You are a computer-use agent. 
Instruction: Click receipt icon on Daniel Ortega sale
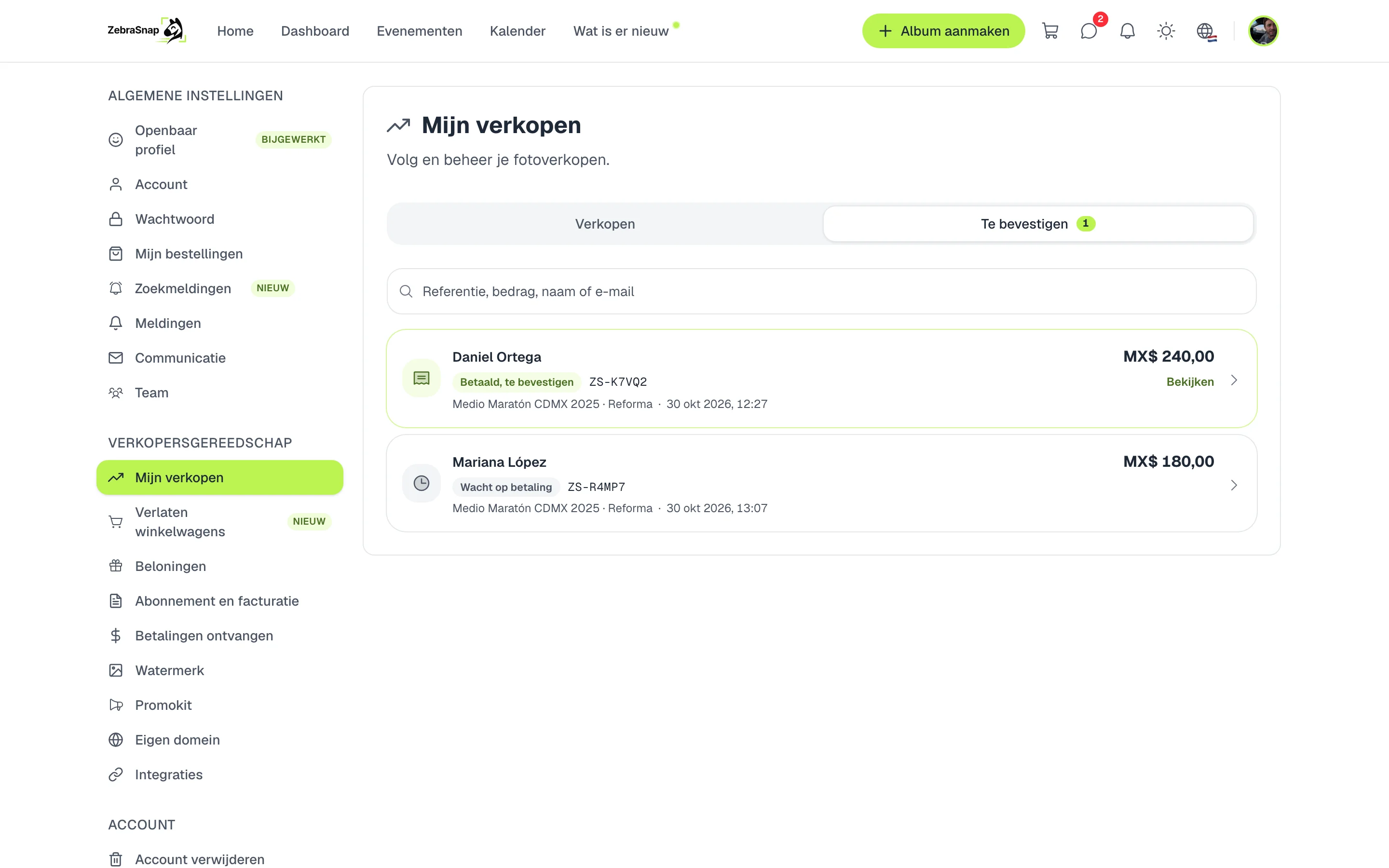(422, 379)
